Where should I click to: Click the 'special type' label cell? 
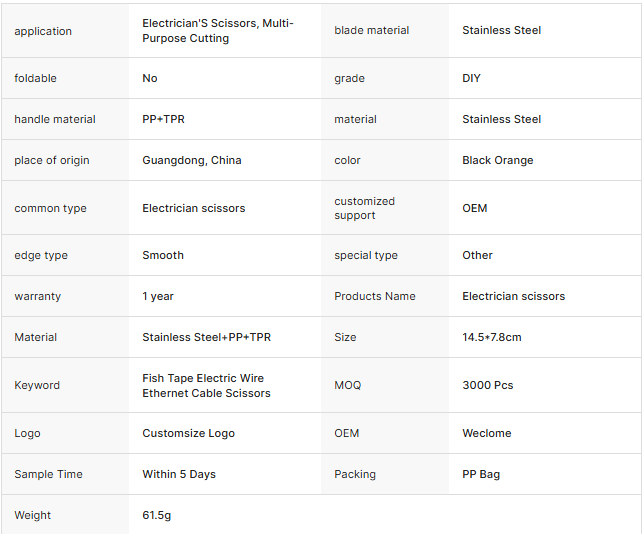(x=365, y=255)
